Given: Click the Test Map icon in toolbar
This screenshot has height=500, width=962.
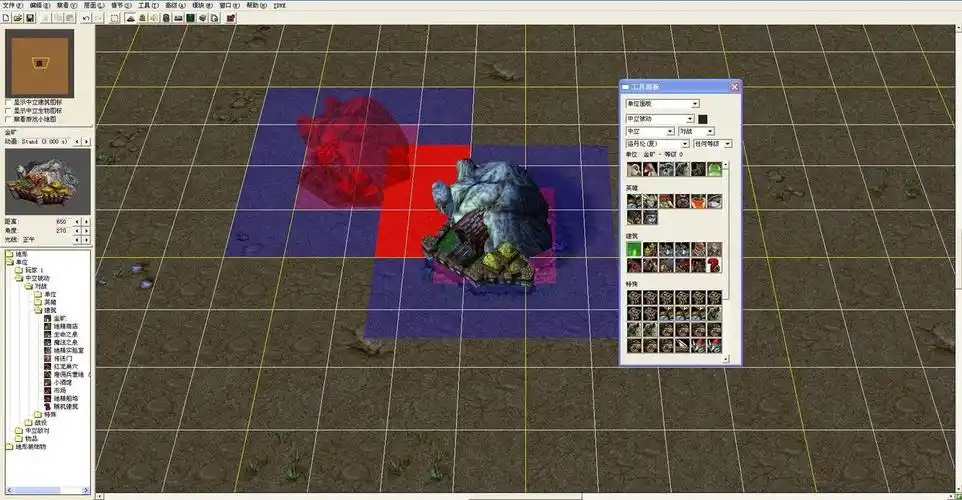Looking at the screenshot, I should 231,18.
